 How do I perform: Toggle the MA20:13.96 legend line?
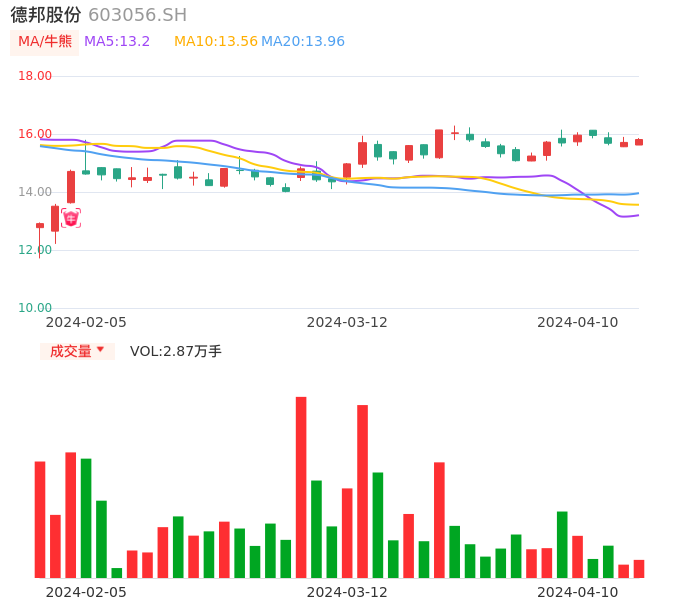pyautogui.click(x=303, y=42)
